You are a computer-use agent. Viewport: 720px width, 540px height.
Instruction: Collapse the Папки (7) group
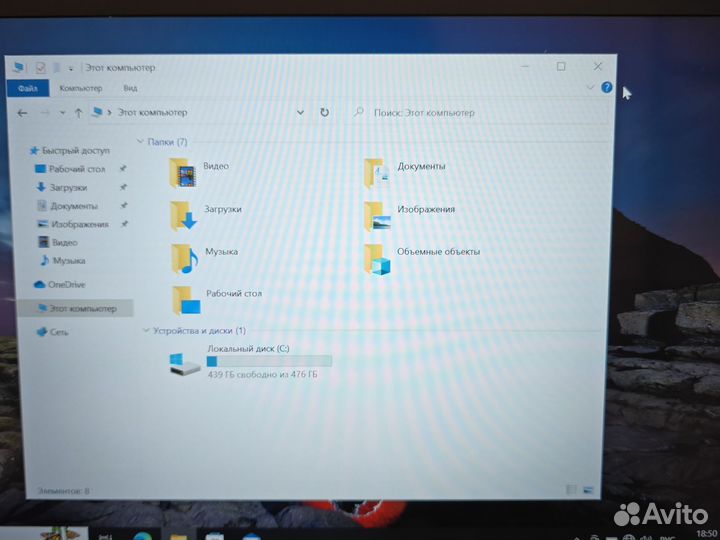click(141, 141)
